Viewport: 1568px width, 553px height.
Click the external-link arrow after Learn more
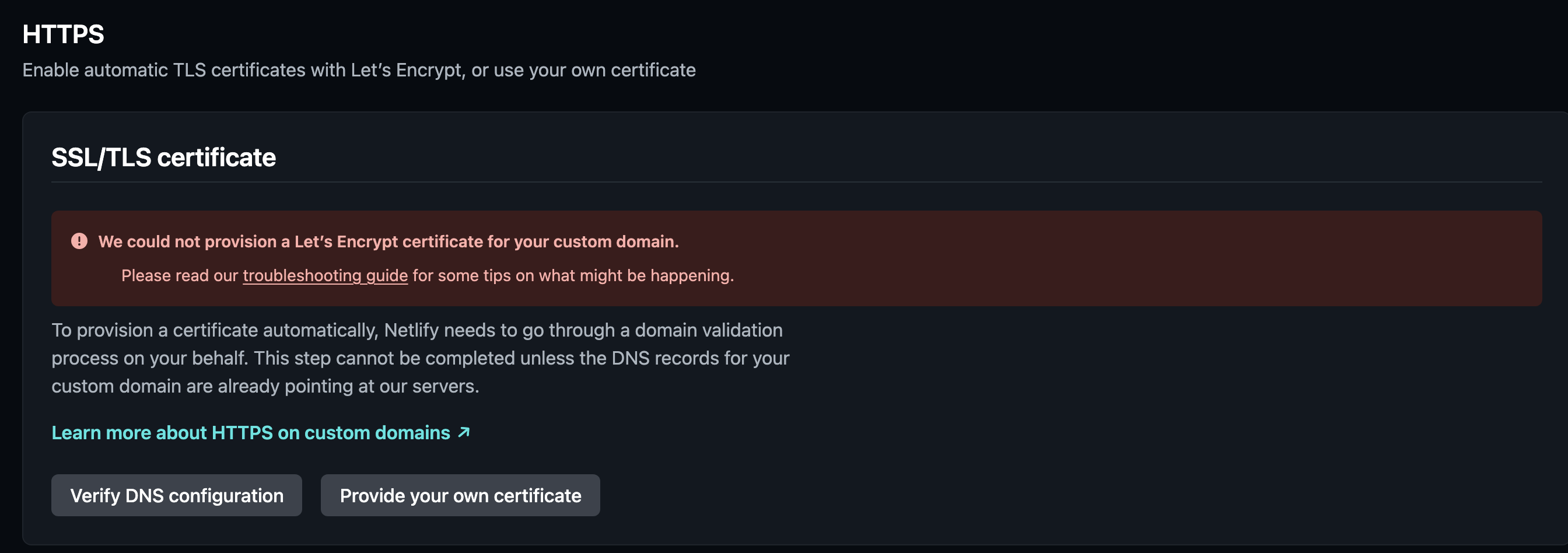click(464, 432)
